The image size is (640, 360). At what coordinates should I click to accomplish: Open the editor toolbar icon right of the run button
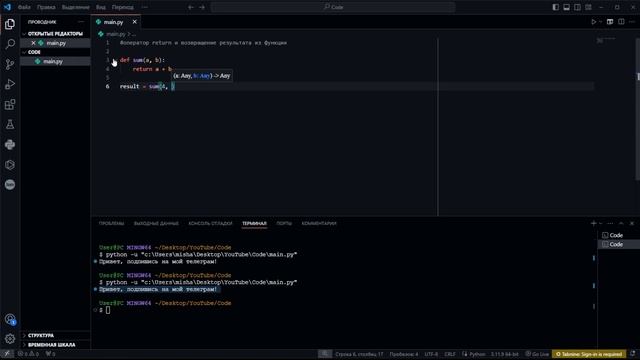coord(610,22)
